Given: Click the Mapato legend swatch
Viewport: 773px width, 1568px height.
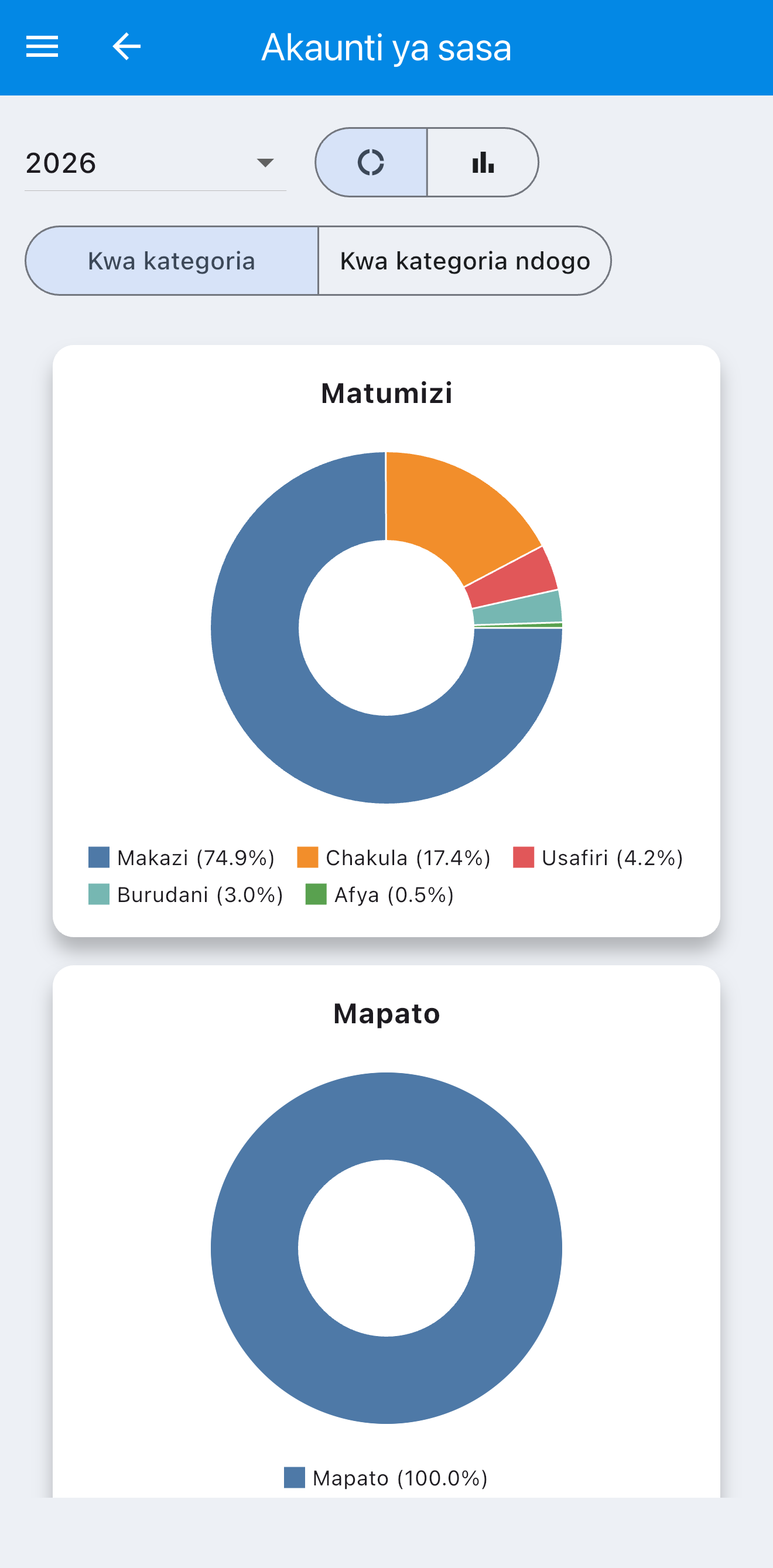Looking at the screenshot, I should (295, 1477).
